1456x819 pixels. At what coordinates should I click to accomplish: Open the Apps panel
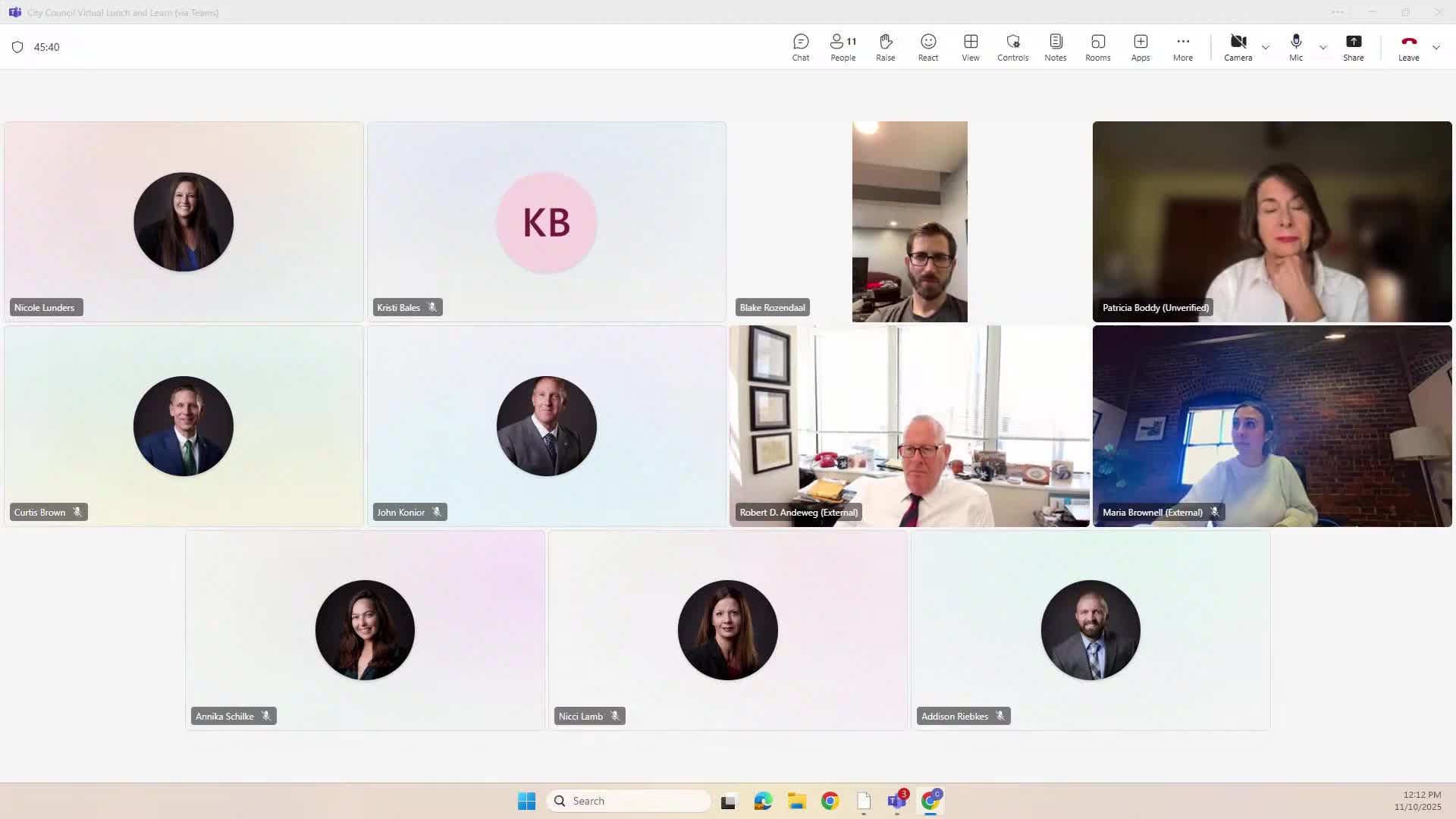[1141, 47]
